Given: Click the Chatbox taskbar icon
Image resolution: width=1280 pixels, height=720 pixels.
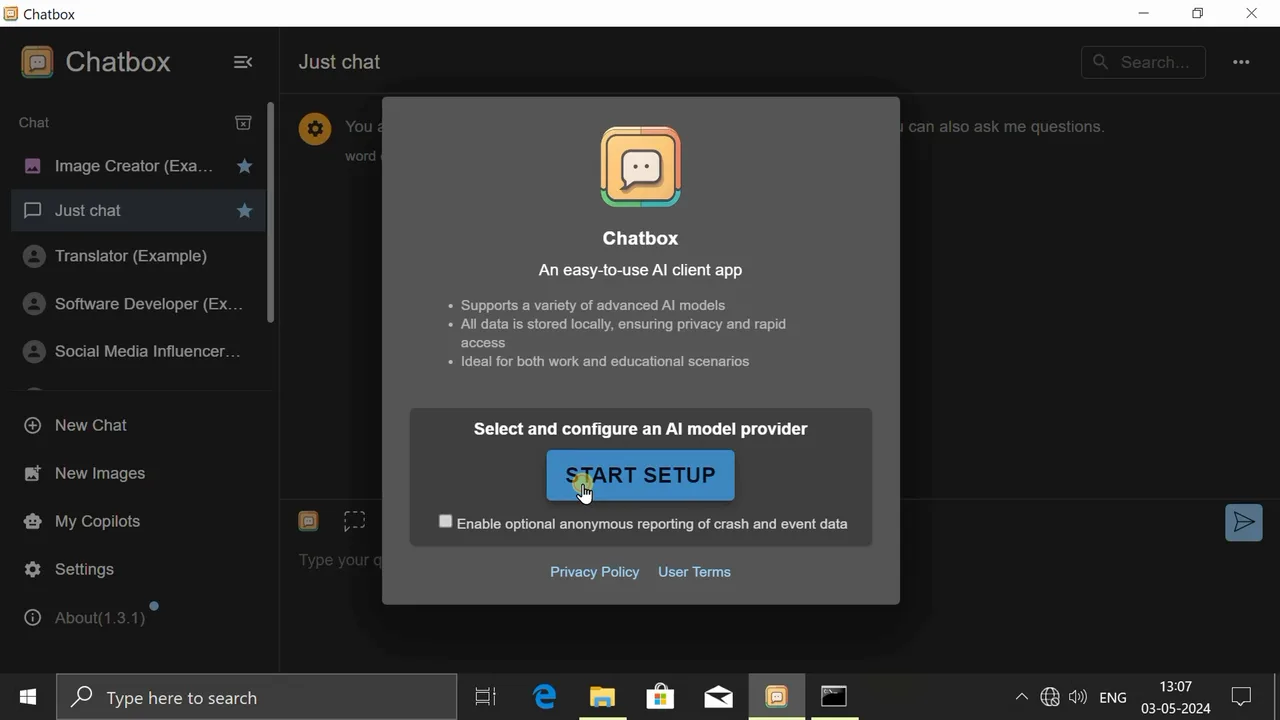Looking at the screenshot, I should tap(776, 697).
